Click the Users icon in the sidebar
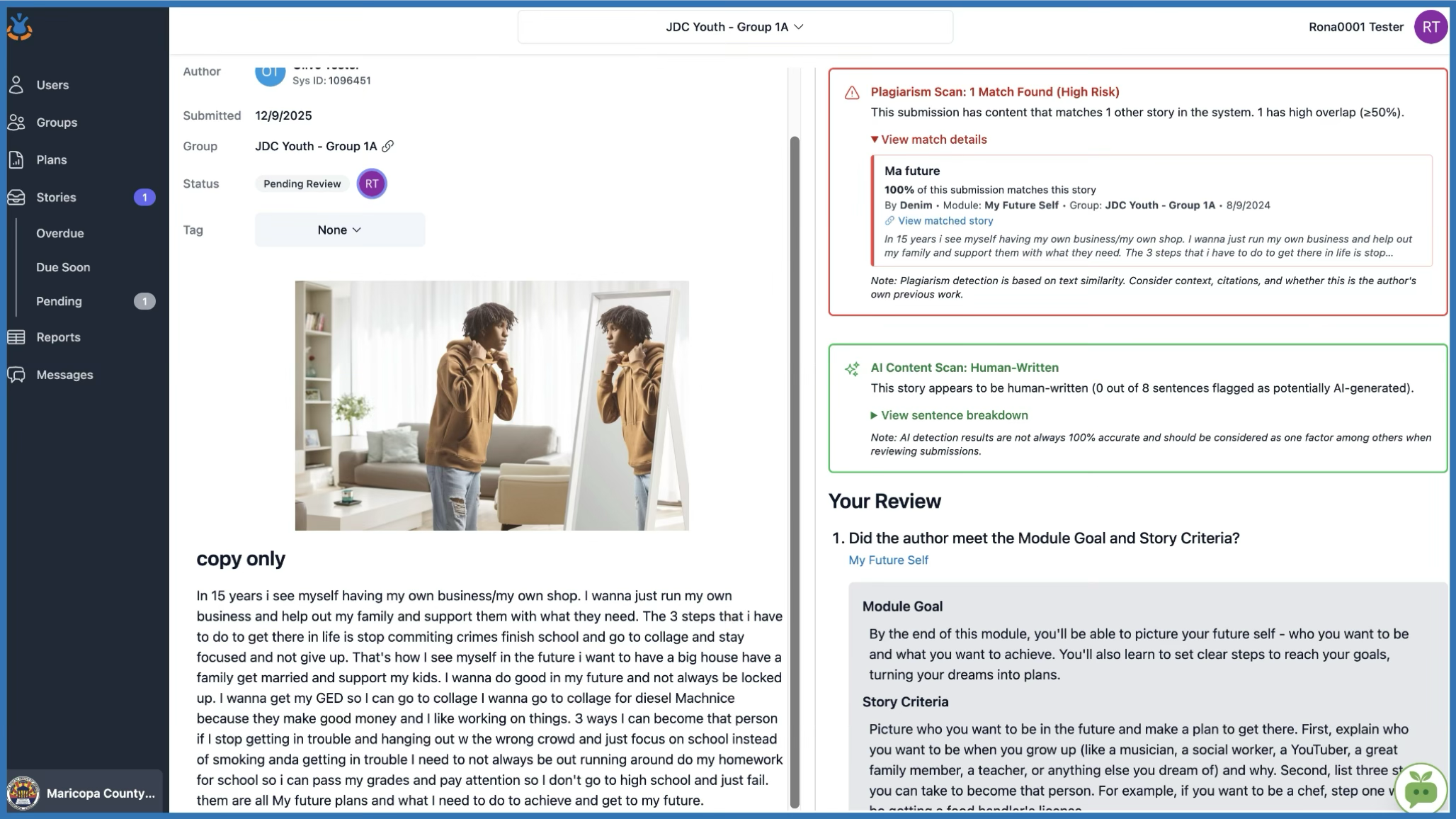 coord(16,85)
